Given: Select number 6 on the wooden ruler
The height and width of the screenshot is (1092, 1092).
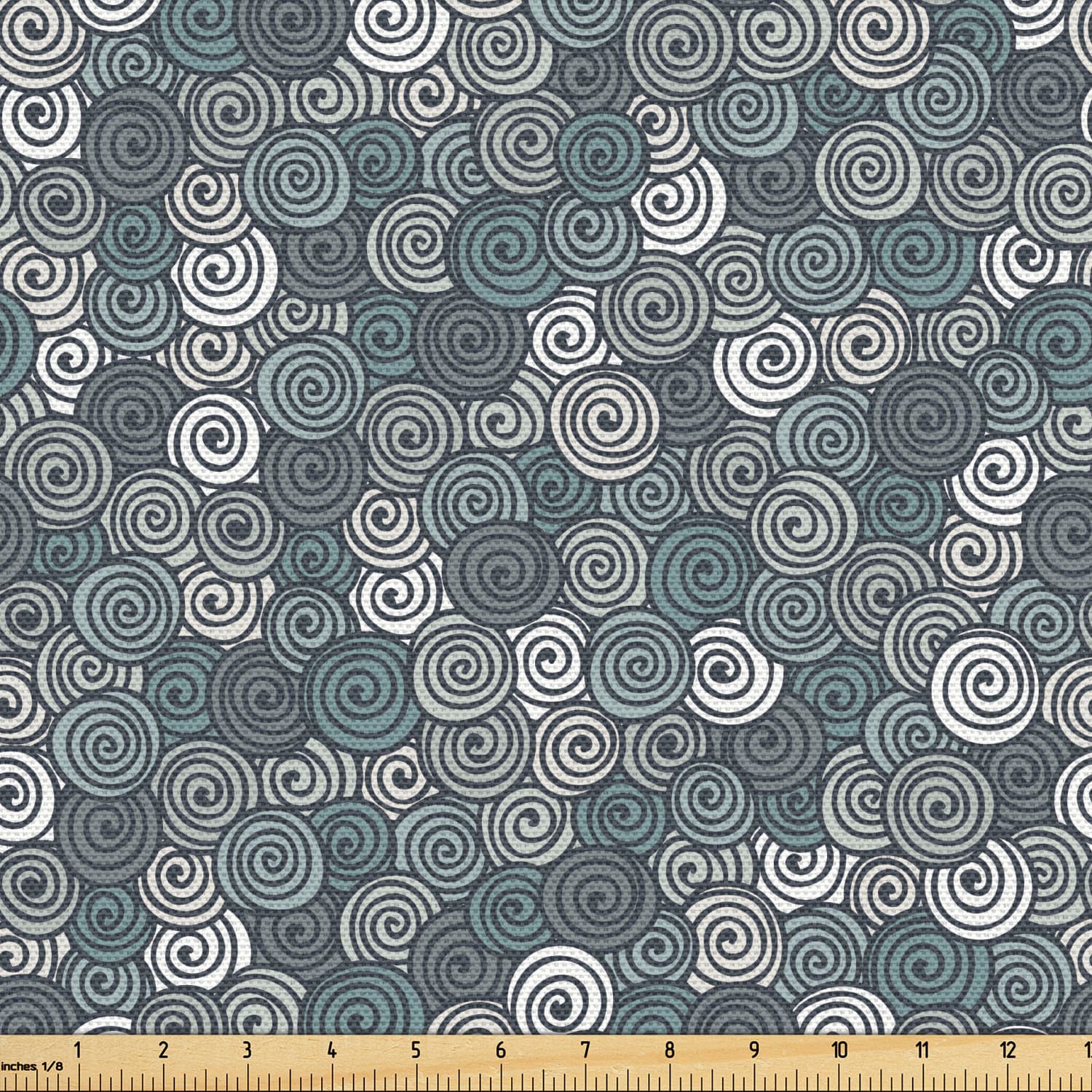Looking at the screenshot, I should [x=501, y=1050].
